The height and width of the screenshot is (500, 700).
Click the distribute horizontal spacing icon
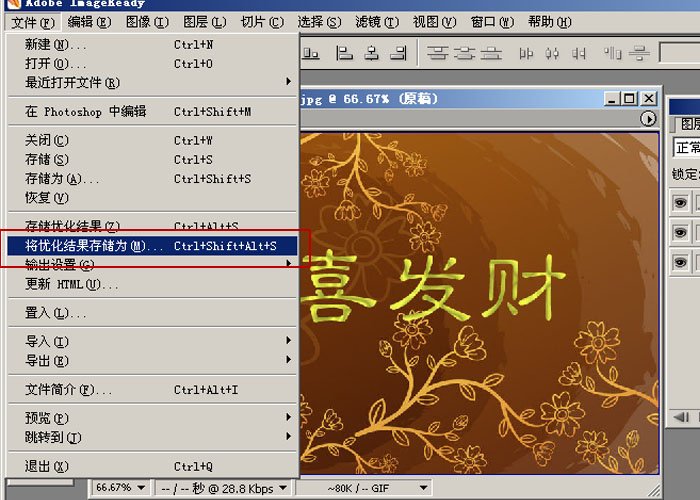click(x=612, y=54)
